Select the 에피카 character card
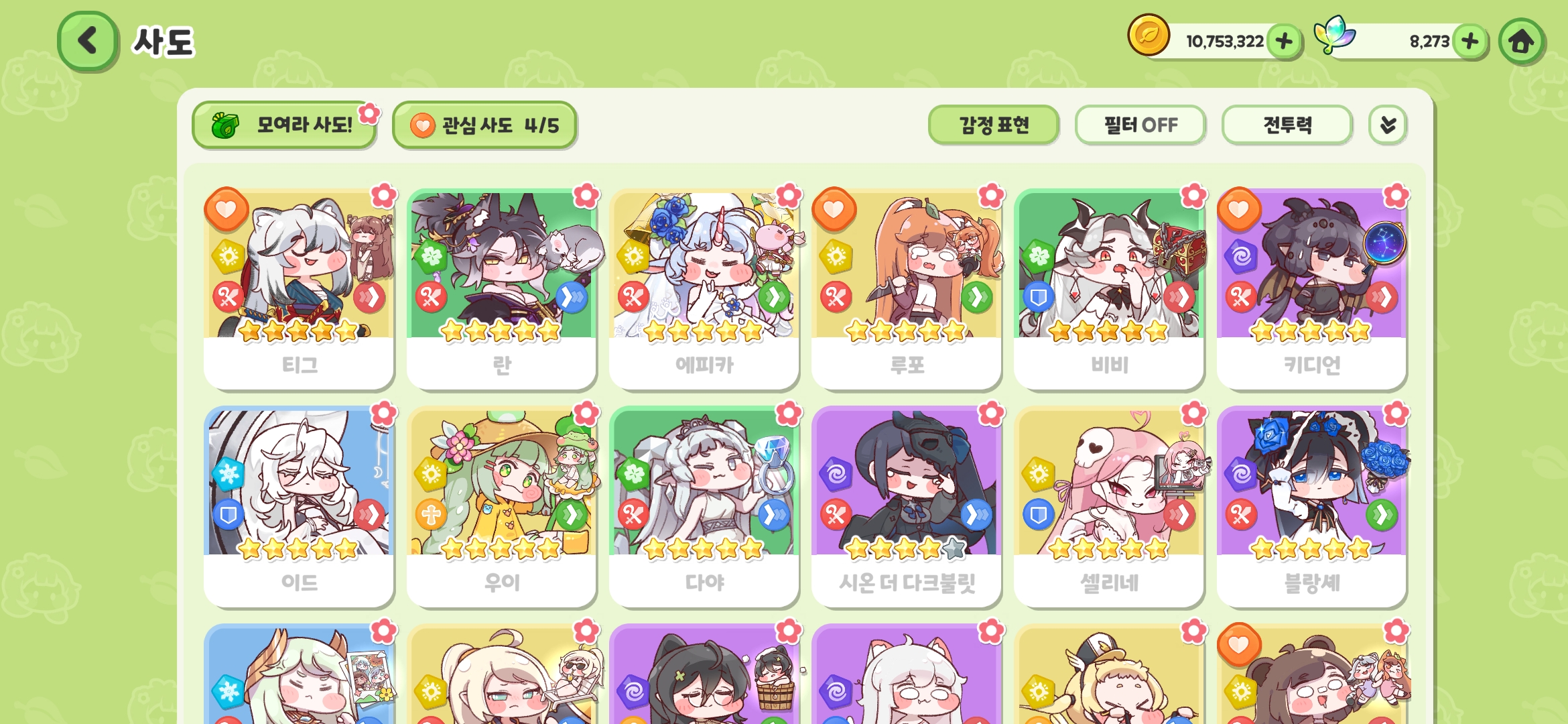 [704, 290]
